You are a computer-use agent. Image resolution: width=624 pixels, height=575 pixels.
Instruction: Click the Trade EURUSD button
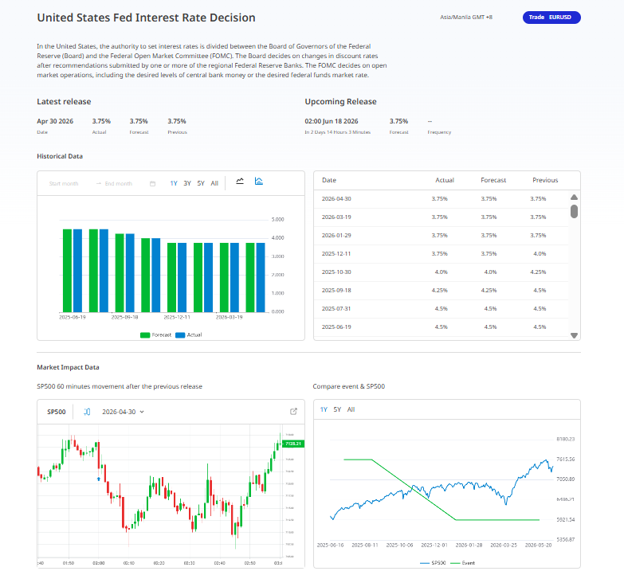[x=552, y=17]
